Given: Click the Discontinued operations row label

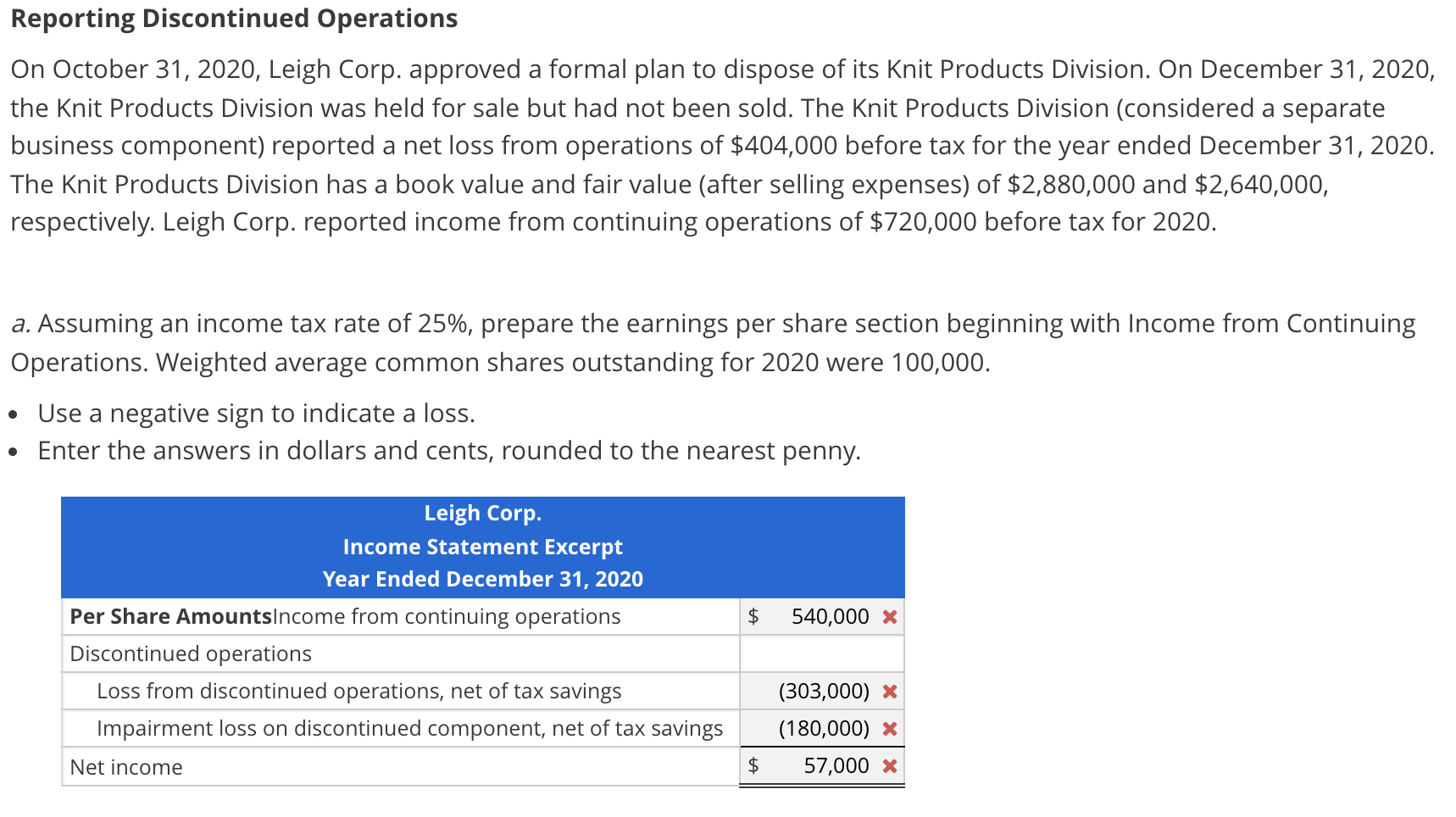Looking at the screenshot, I should pyautogui.click(x=190, y=653).
